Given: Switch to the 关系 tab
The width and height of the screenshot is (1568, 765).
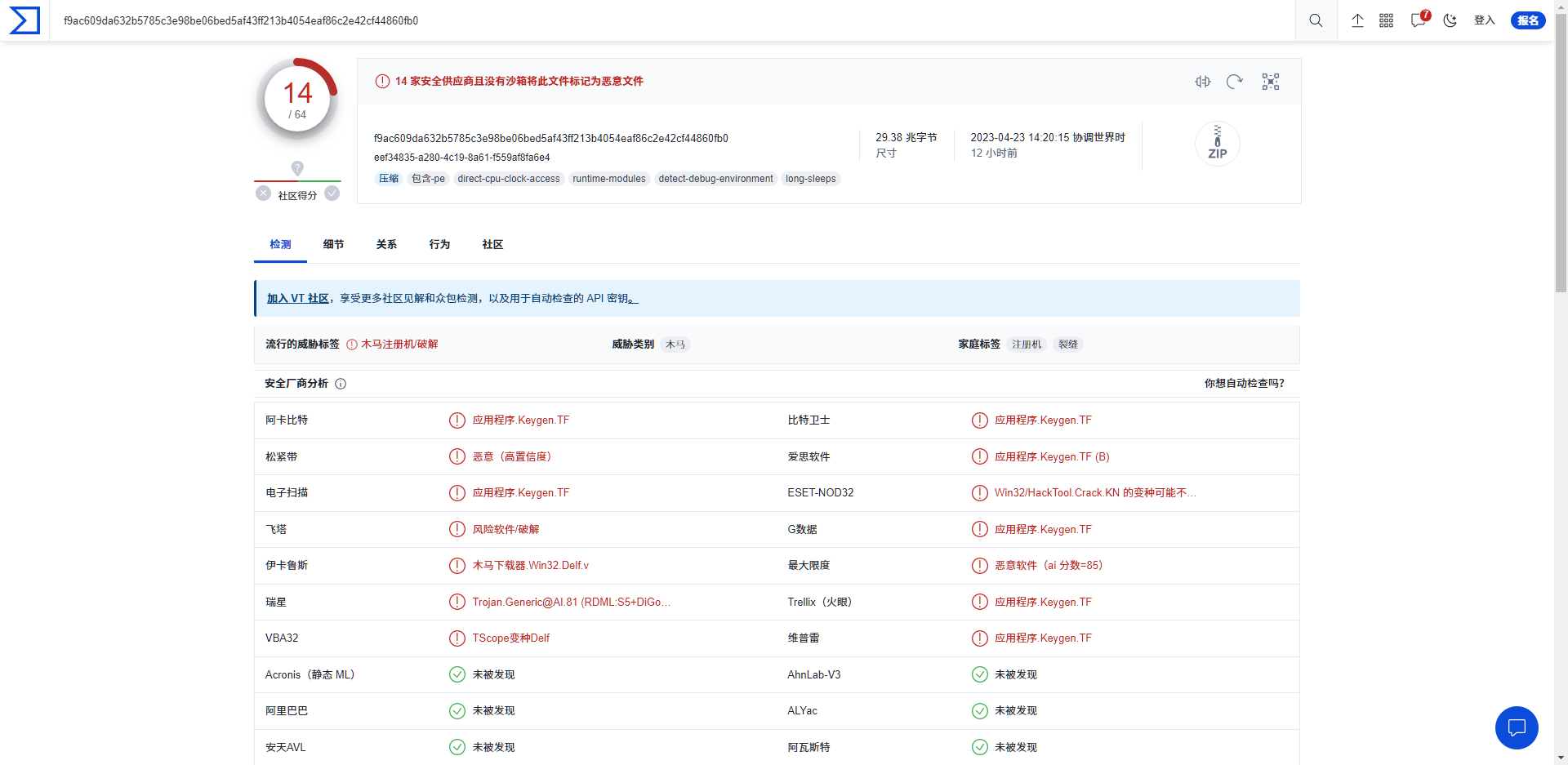Looking at the screenshot, I should [x=386, y=245].
